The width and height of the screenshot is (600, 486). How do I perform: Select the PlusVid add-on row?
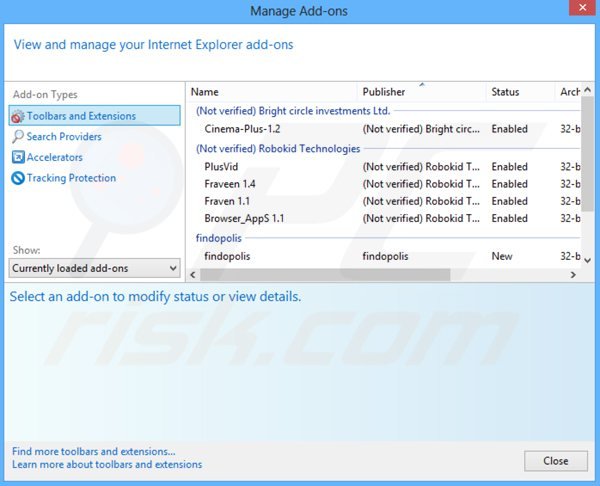pyautogui.click(x=385, y=167)
